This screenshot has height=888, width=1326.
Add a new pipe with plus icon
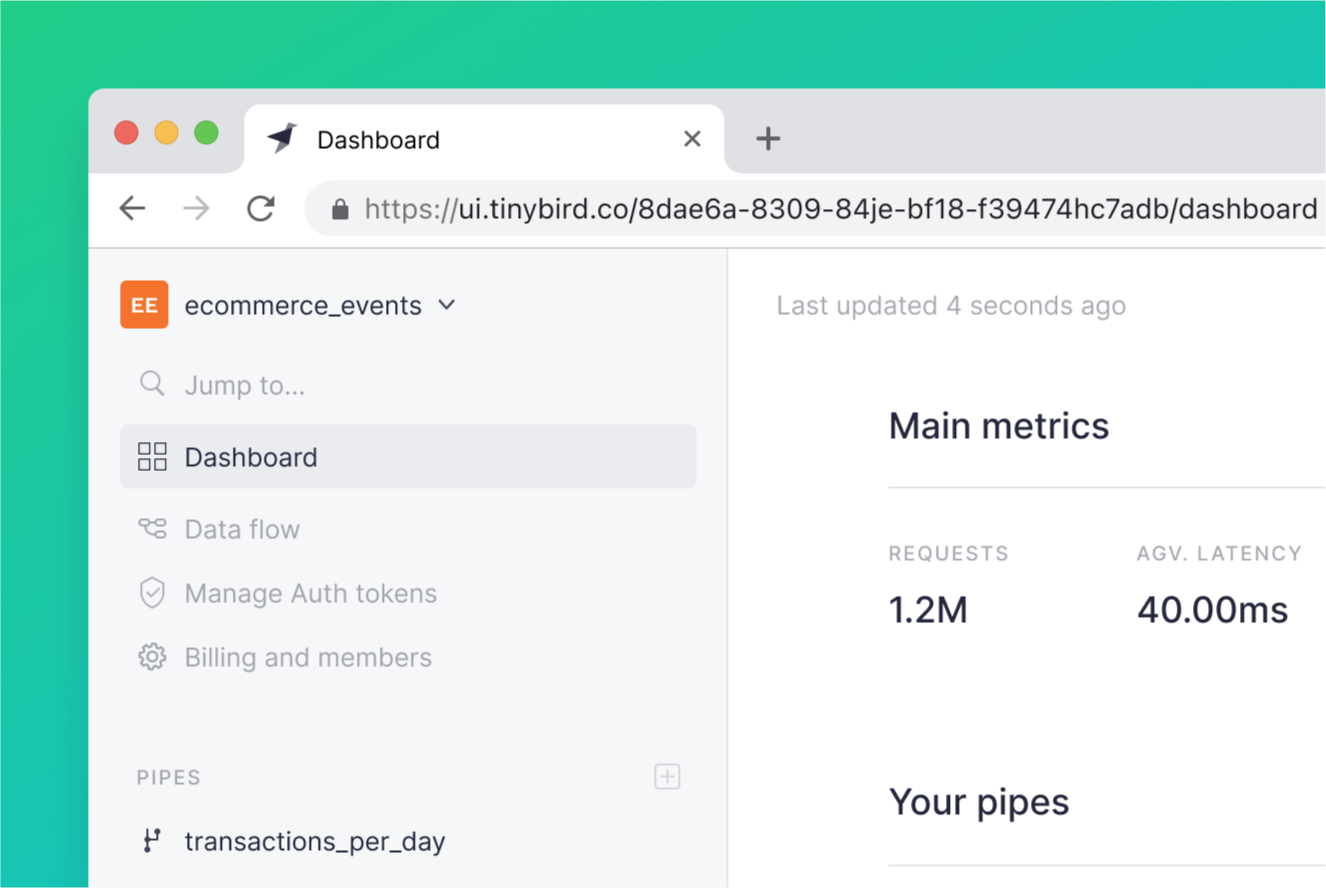(667, 777)
